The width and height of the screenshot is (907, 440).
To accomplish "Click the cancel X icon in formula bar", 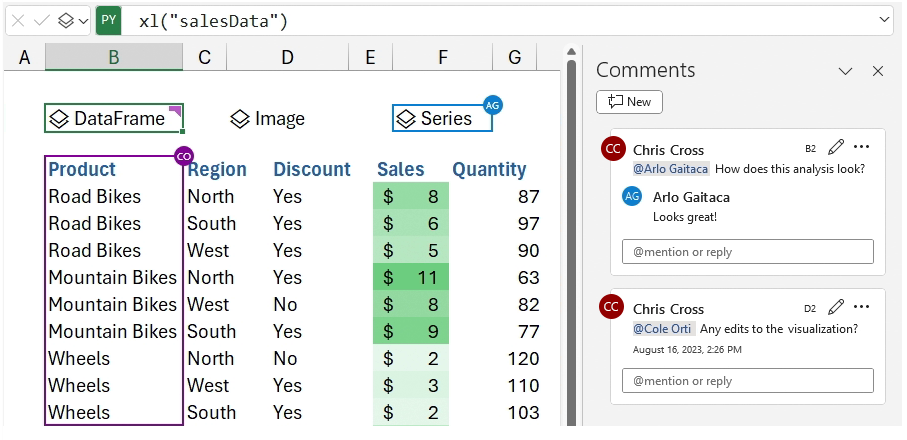I will 18,20.
